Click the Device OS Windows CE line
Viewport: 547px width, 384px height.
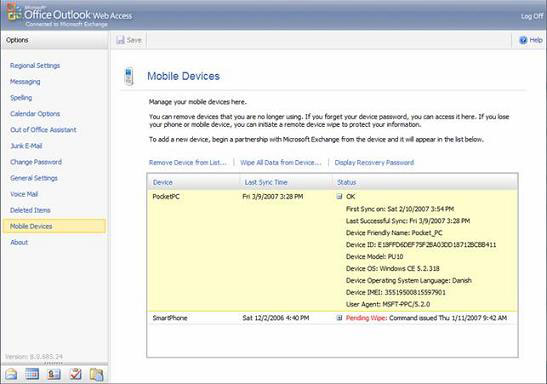(392, 268)
